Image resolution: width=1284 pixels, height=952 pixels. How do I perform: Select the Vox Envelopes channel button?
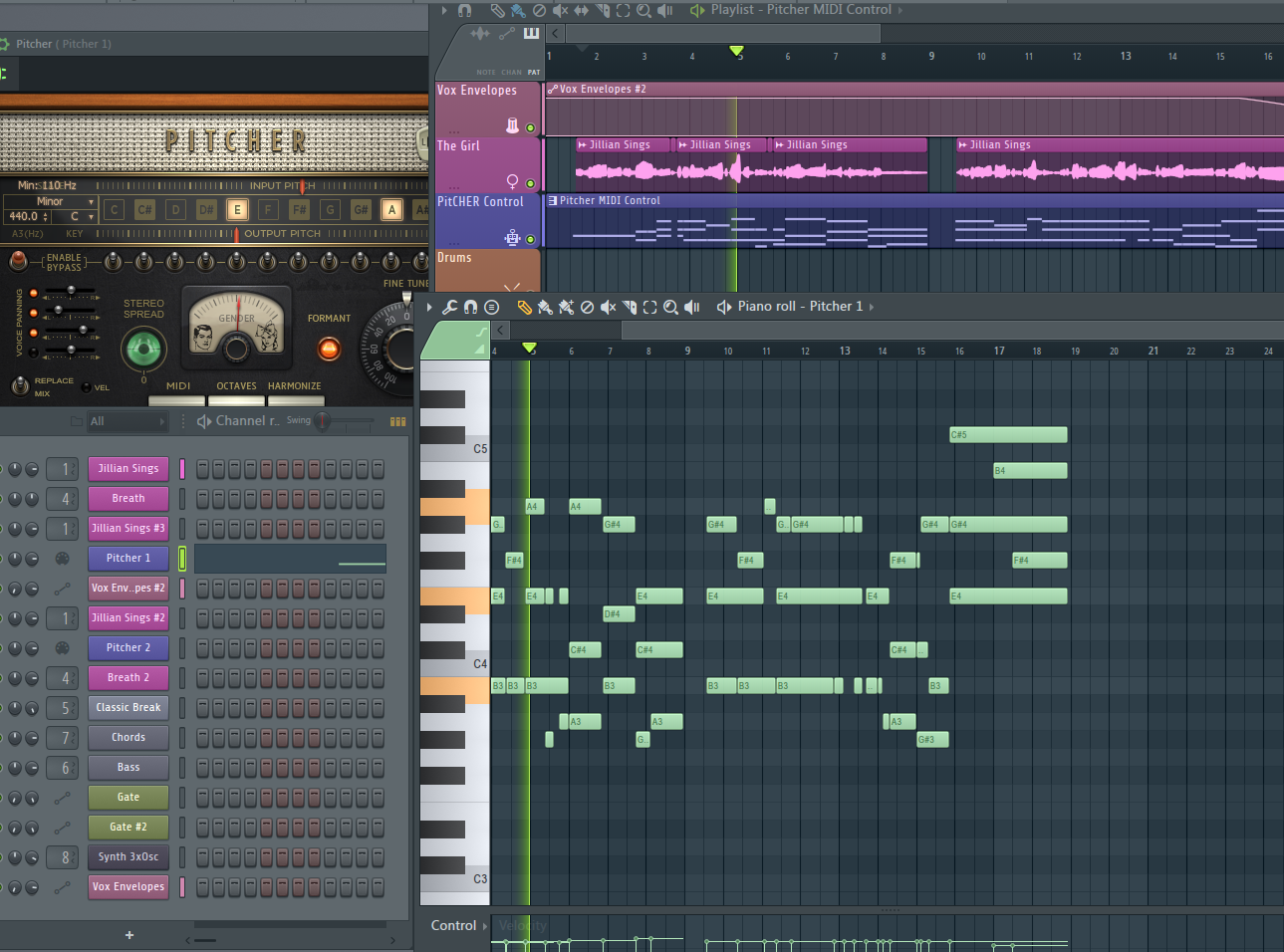(128, 887)
